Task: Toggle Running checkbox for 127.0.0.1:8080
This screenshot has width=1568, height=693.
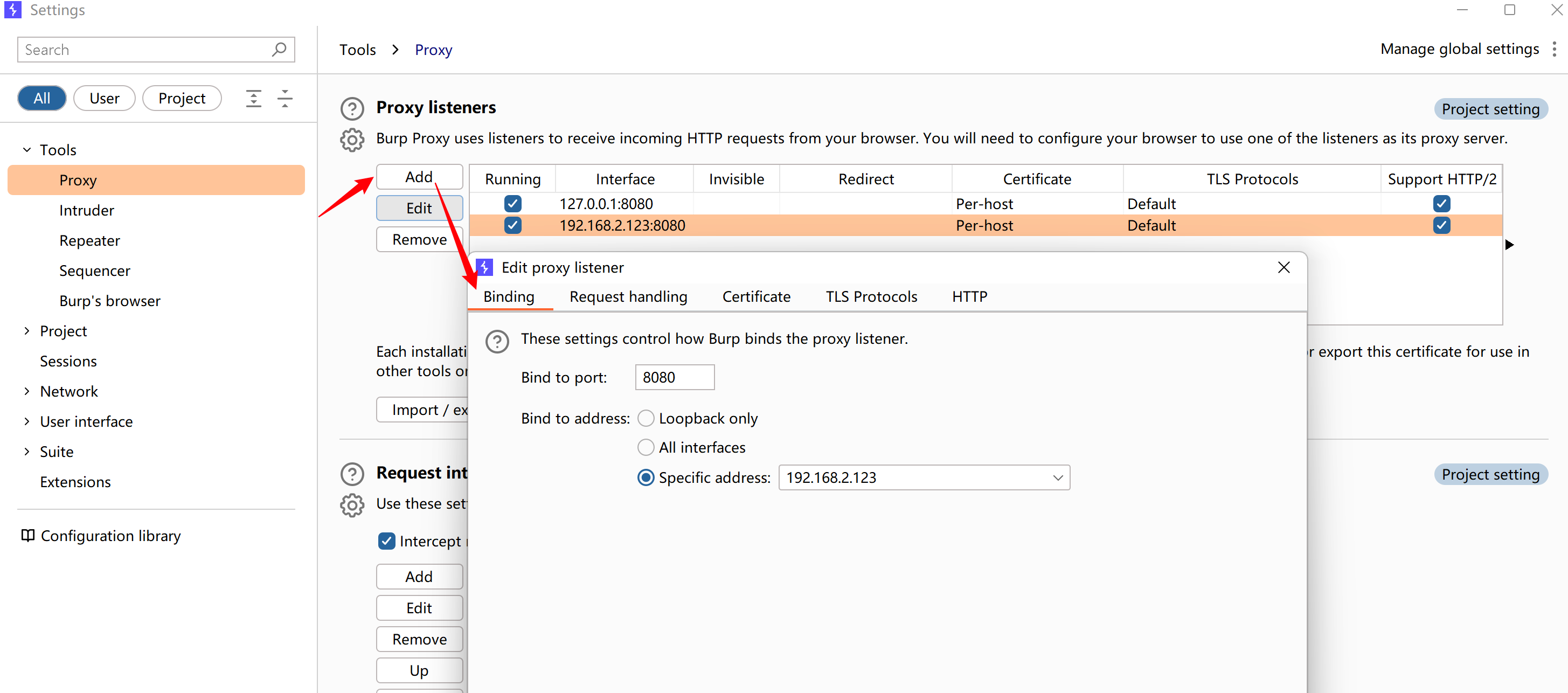Action: click(512, 203)
